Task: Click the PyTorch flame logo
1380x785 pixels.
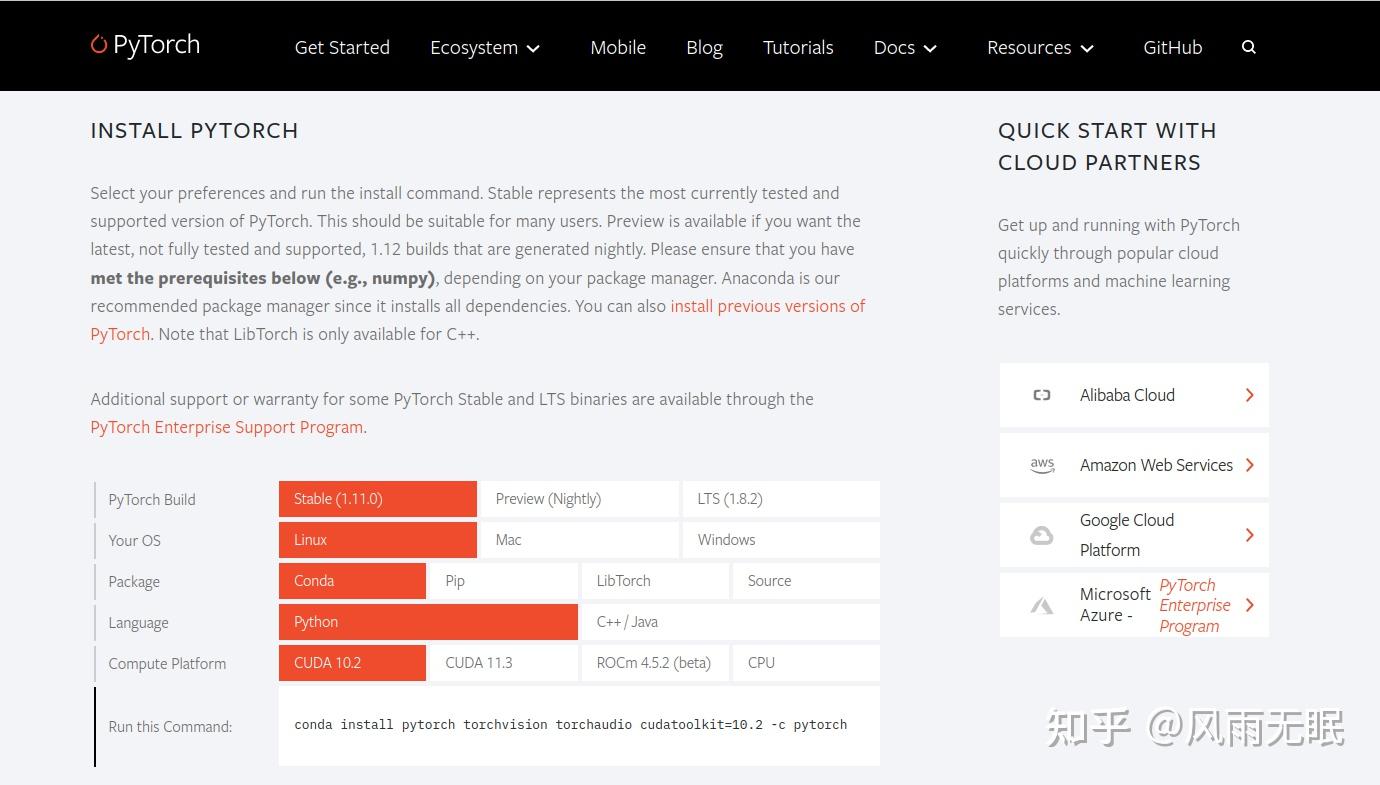Action: 98,45
